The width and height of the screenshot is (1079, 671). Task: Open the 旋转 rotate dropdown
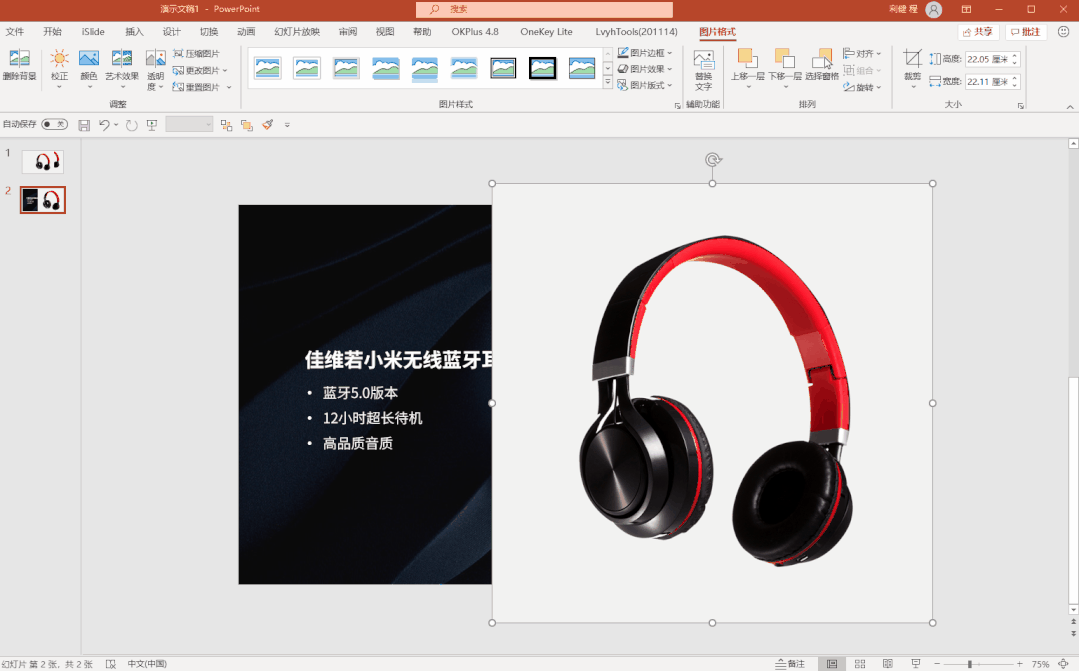click(862, 87)
